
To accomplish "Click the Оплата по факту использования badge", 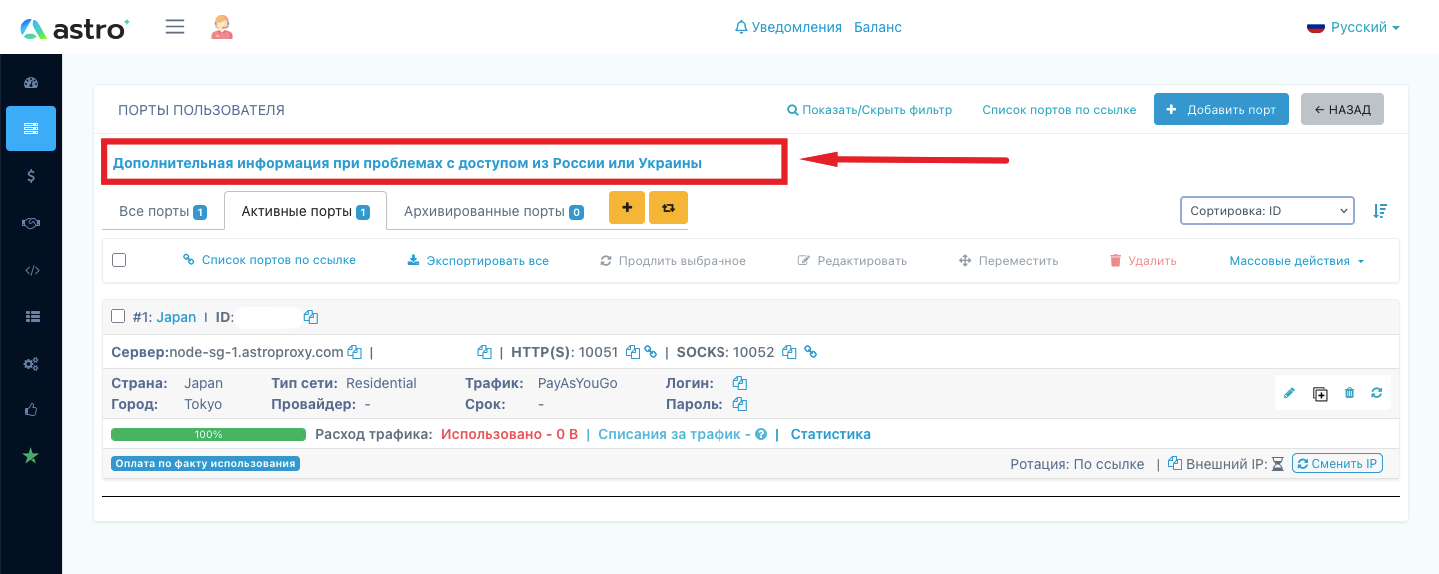I will pyautogui.click(x=206, y=463).
